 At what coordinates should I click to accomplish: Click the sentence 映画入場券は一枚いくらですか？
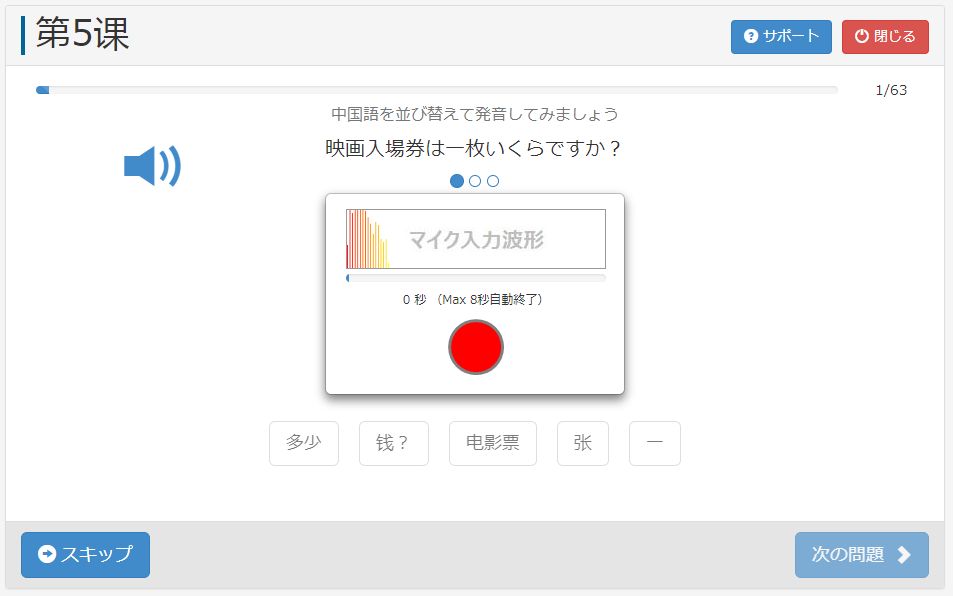point(473,148)
